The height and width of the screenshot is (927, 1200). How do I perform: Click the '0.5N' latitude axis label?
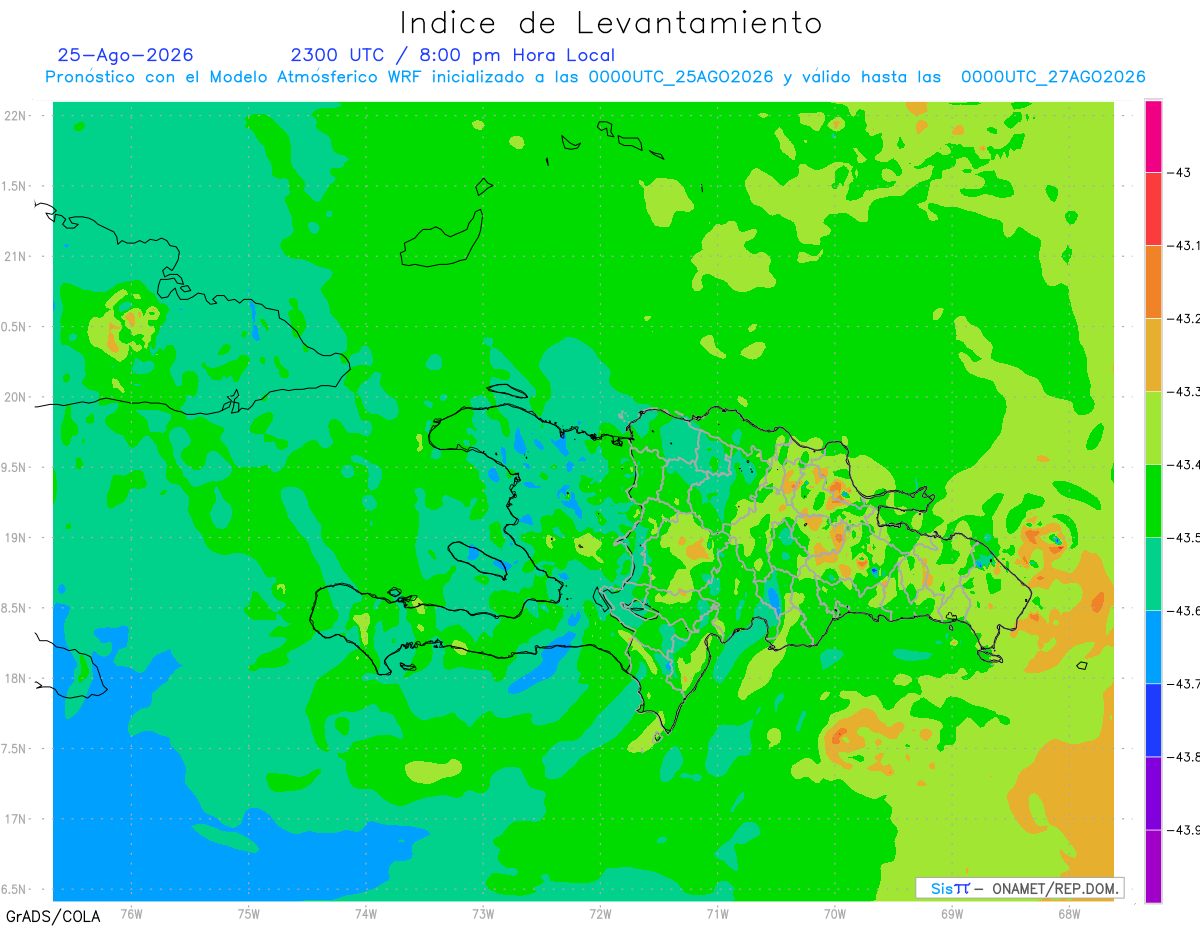(x=15, y=327)
